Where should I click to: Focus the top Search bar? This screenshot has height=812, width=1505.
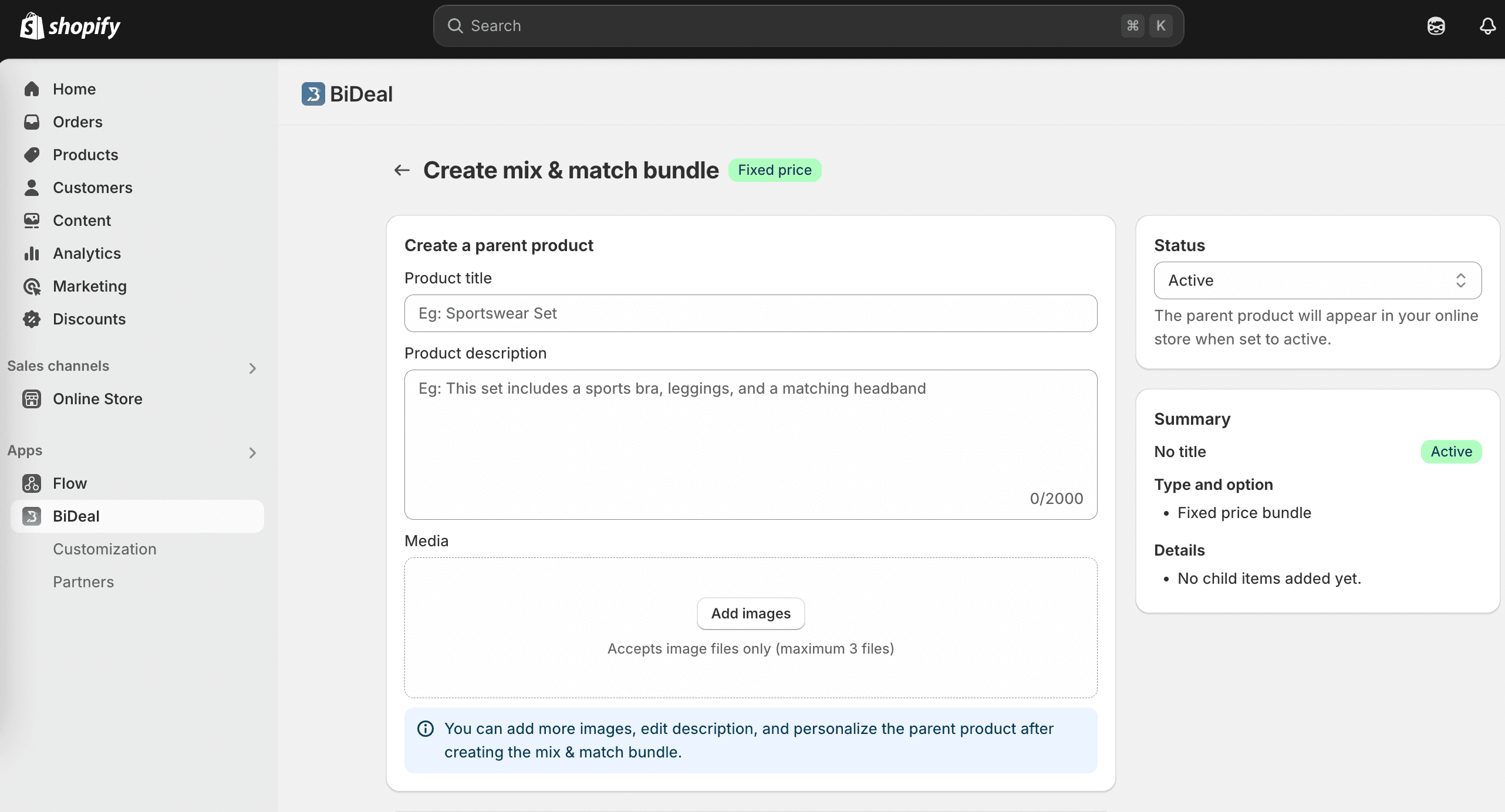tap(808, 26)
